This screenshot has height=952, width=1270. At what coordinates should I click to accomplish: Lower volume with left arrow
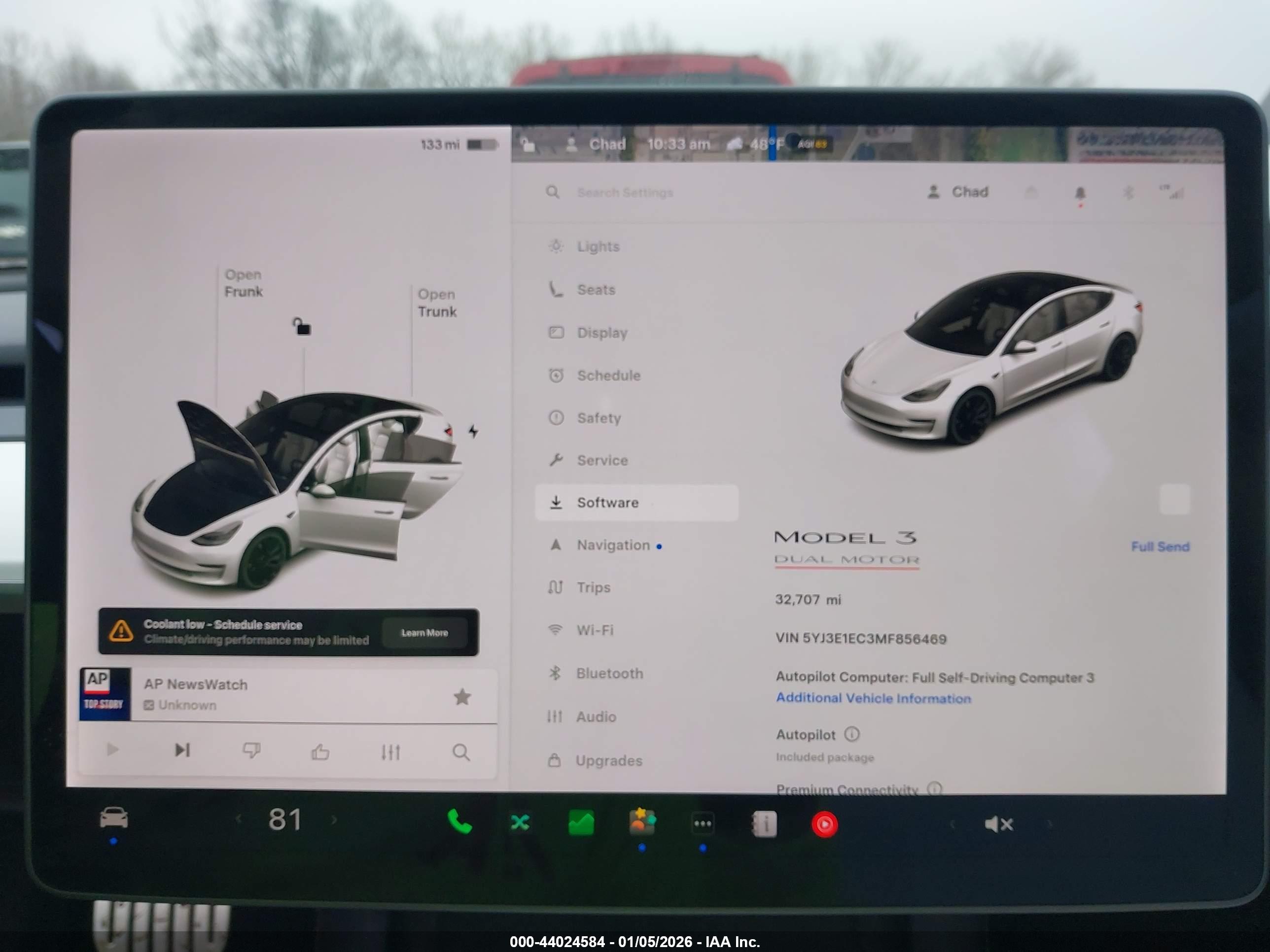pyautogui.click(x=952, y=824)
